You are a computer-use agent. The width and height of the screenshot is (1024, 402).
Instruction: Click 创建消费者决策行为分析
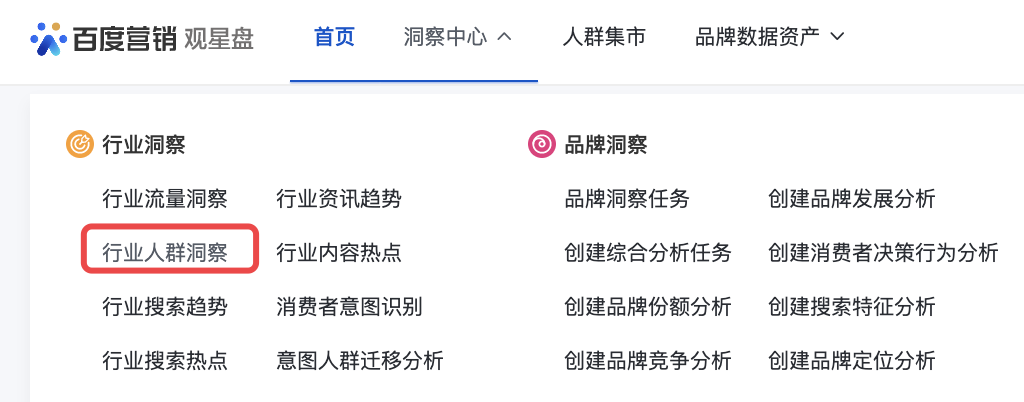[x=883, y=253]
